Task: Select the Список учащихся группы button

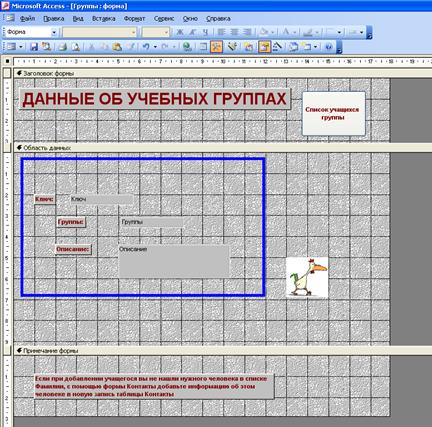Action: (x=334, y=113)
